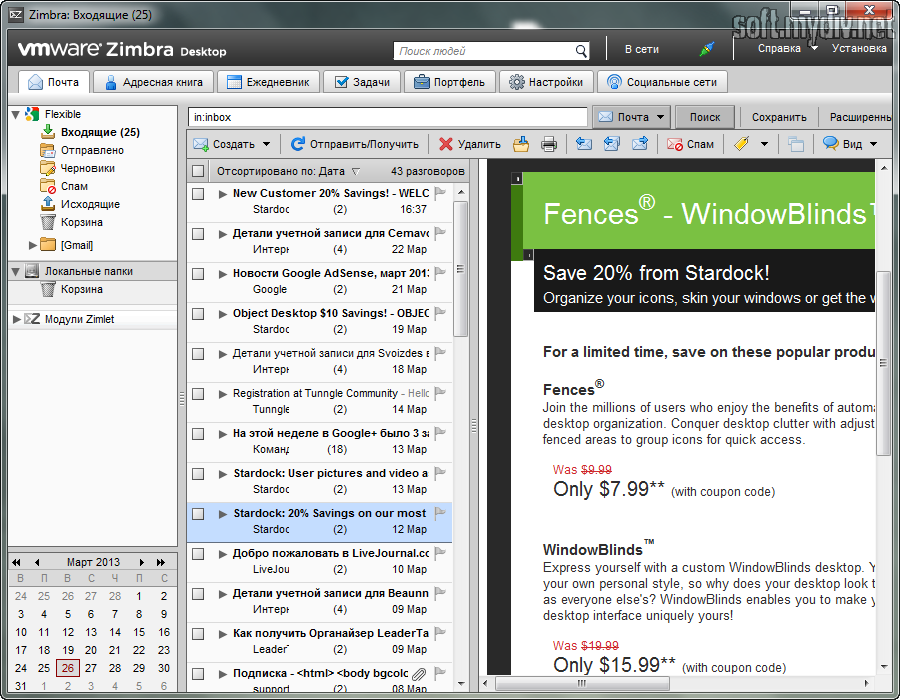Open the Черновики drafts folder

coord(87,168)
